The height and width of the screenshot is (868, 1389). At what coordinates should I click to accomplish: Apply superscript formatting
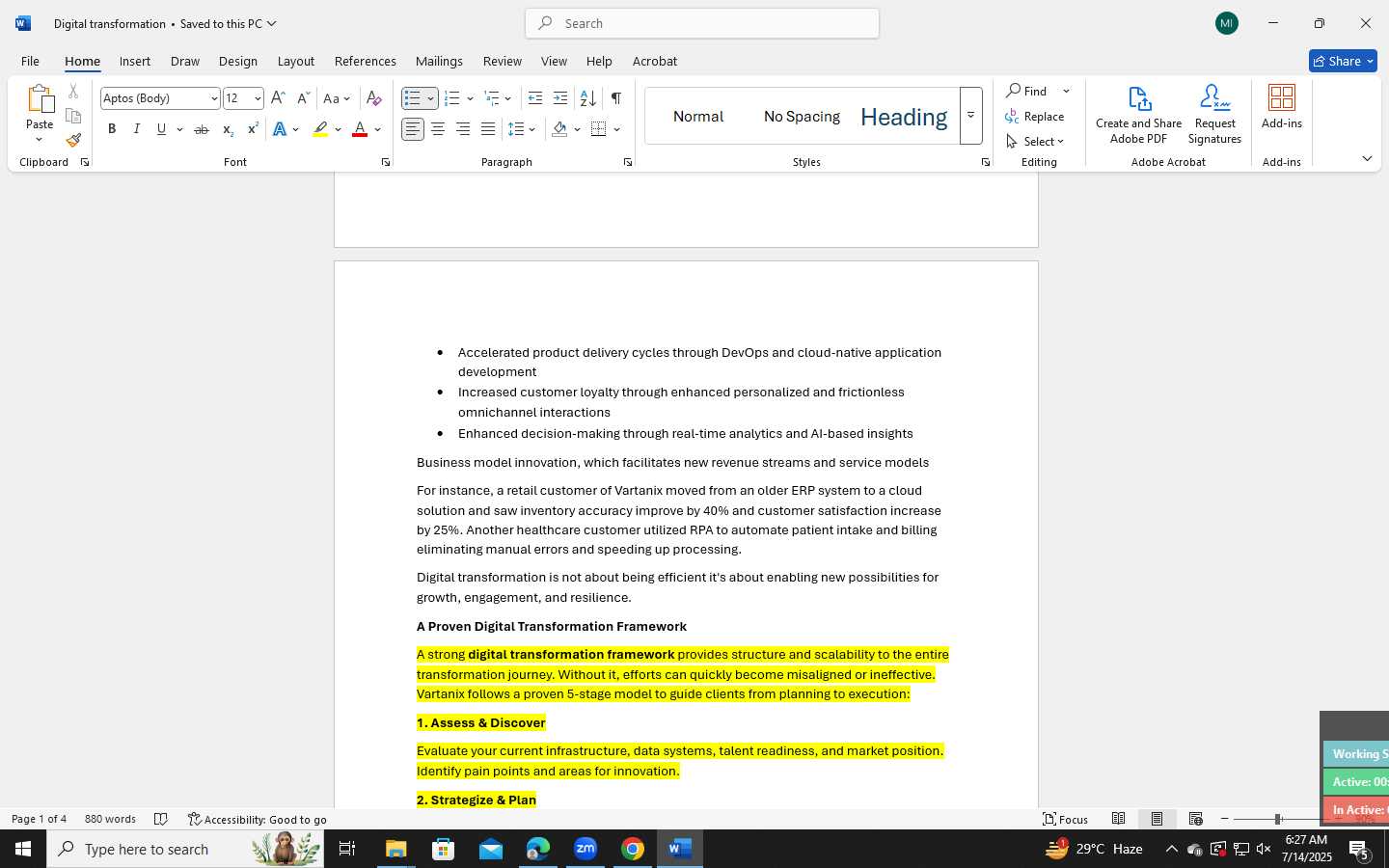click(x=253, y=129)
